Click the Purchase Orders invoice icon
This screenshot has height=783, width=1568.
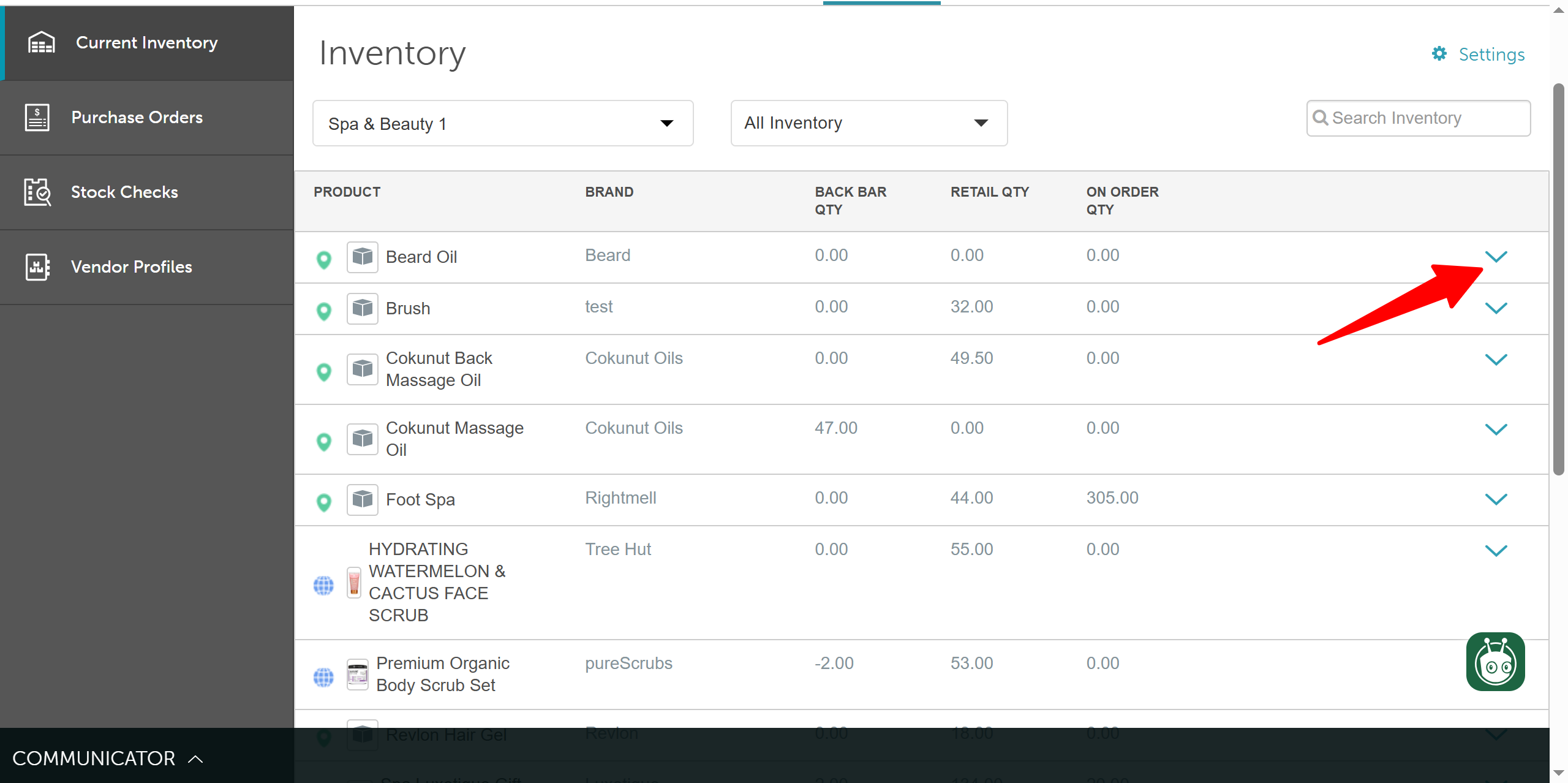(37, 117)
